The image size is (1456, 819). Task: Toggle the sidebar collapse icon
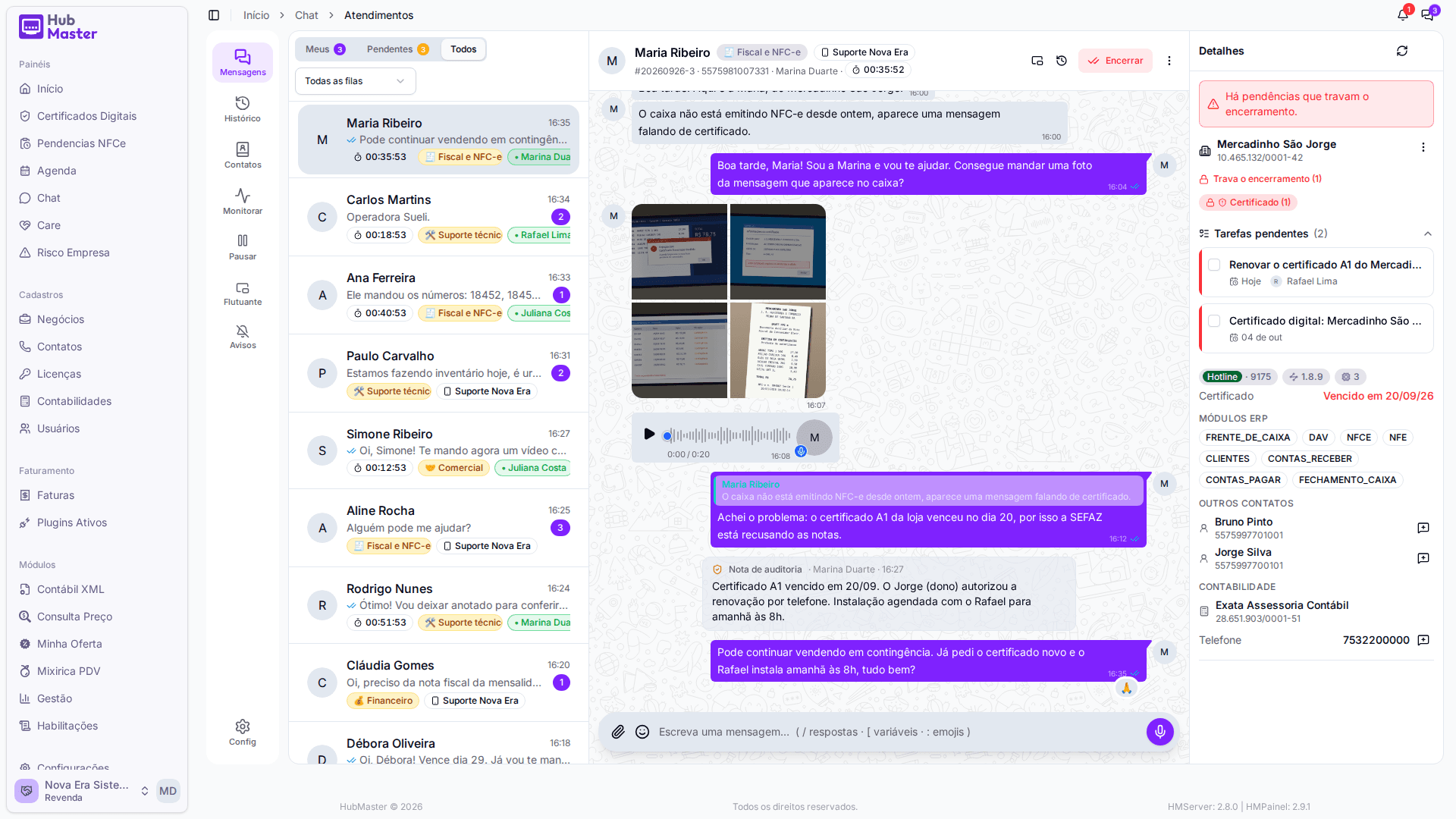tap(214, 15)
